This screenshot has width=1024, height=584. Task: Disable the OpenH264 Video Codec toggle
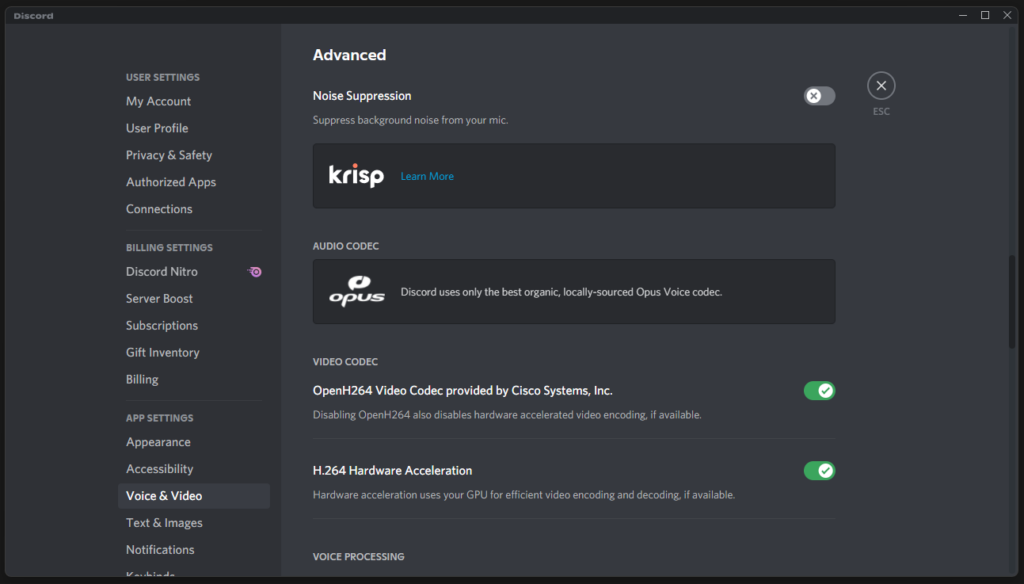pyautogui.click(x=819, y=391)
